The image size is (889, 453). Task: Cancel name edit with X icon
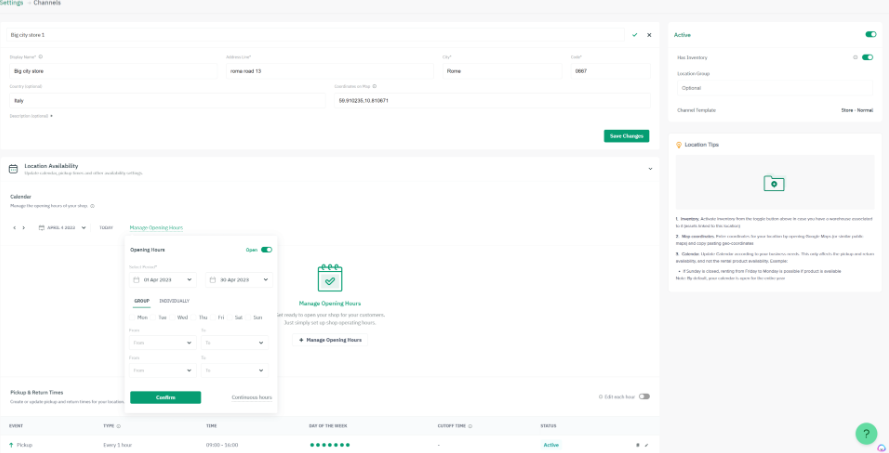[649, 35]
